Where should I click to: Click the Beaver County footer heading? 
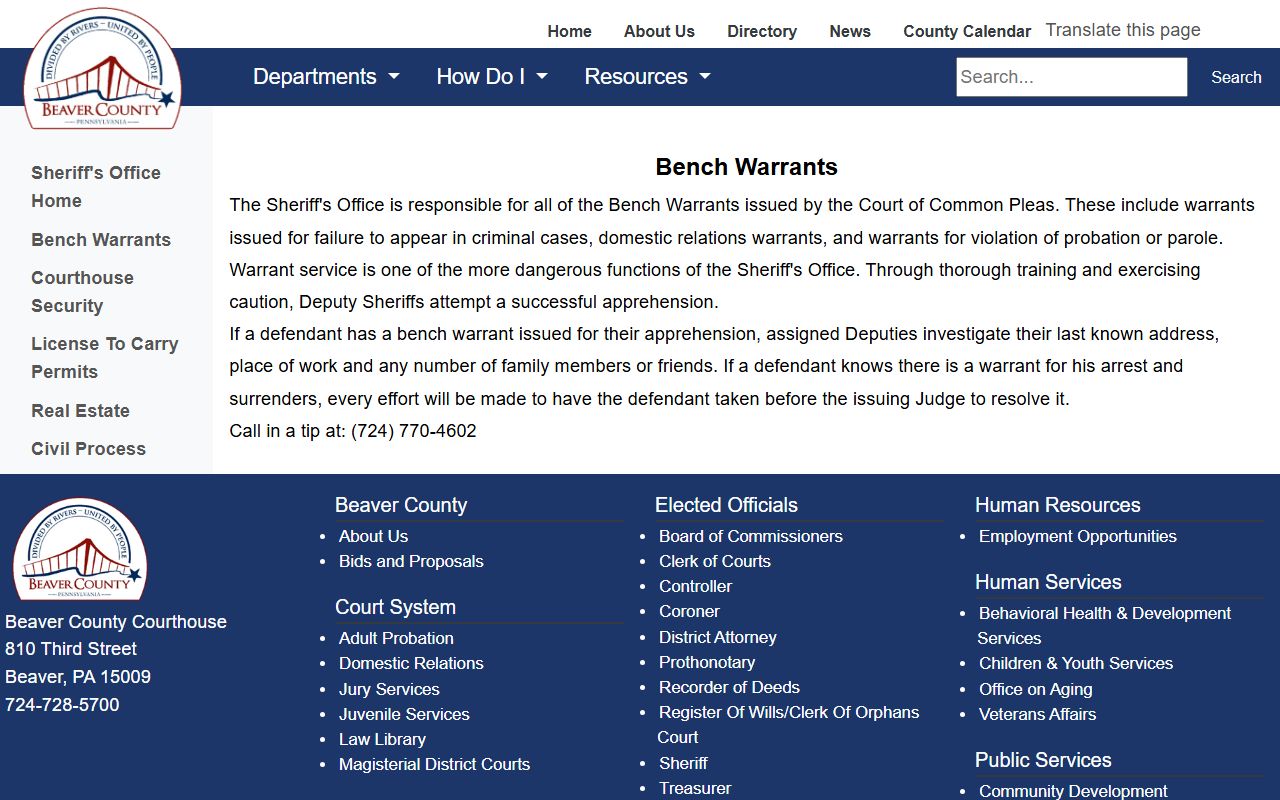[401, 505]
